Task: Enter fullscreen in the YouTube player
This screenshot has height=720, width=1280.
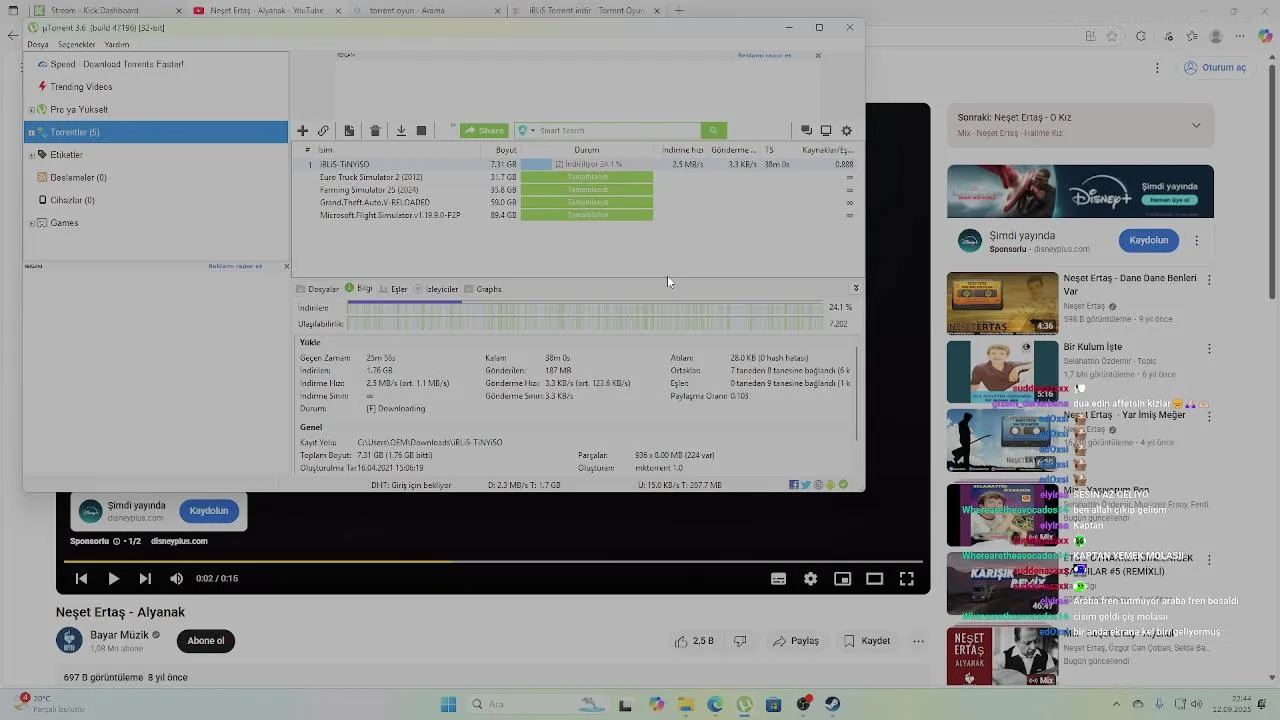Action: tap(906, 579)
